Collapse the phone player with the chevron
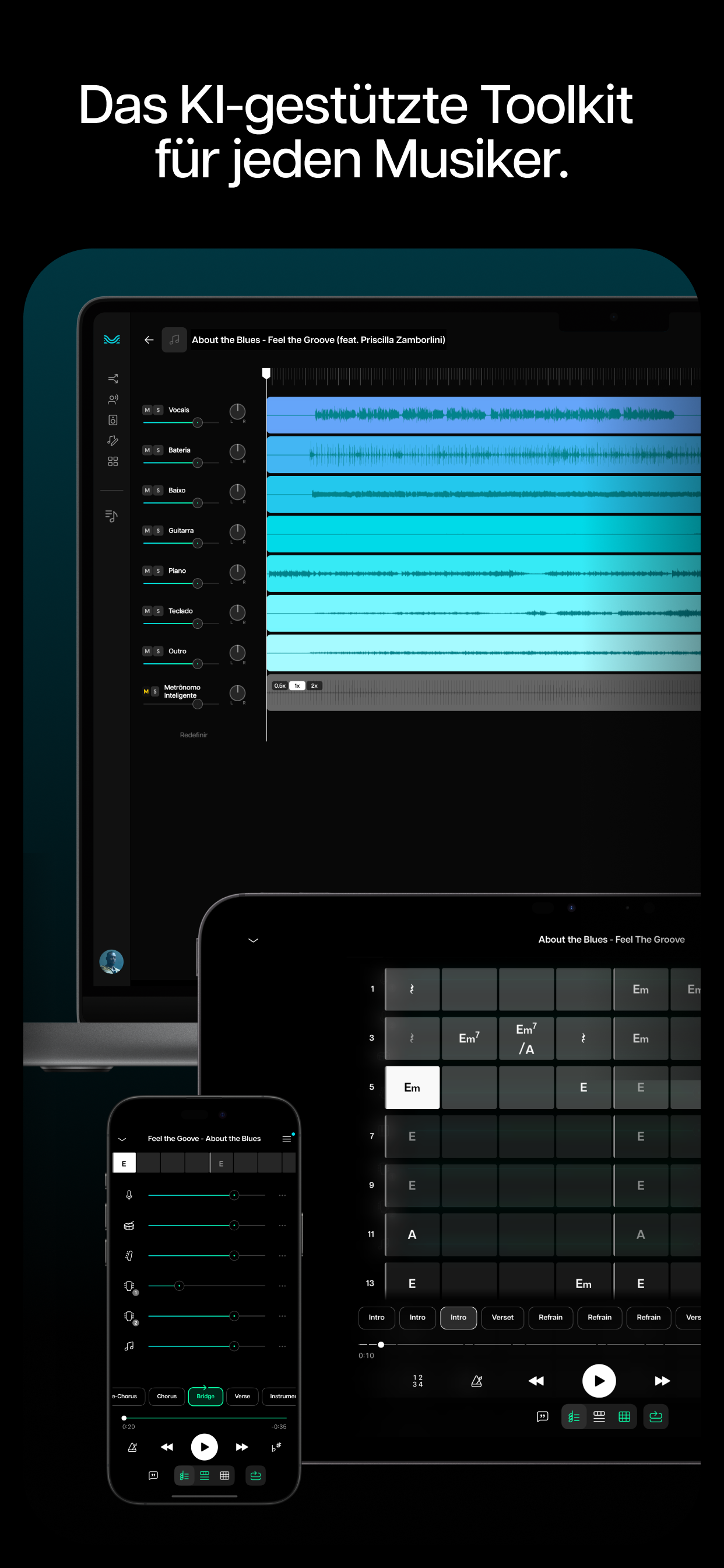724x1568 pixels. (x=122, y=1138)
